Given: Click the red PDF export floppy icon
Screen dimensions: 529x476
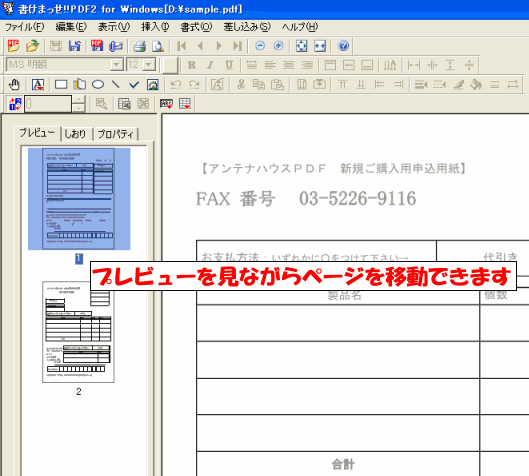Looking at the screenshot, I should (x=97, y=46).
